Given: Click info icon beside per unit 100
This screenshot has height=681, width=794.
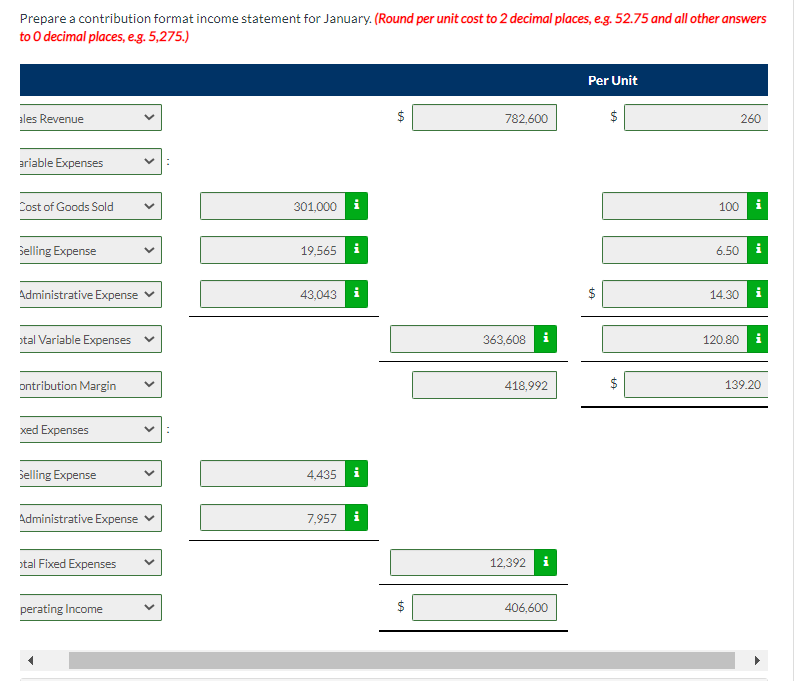Looking at the screenshot, I should pos(758,206).
